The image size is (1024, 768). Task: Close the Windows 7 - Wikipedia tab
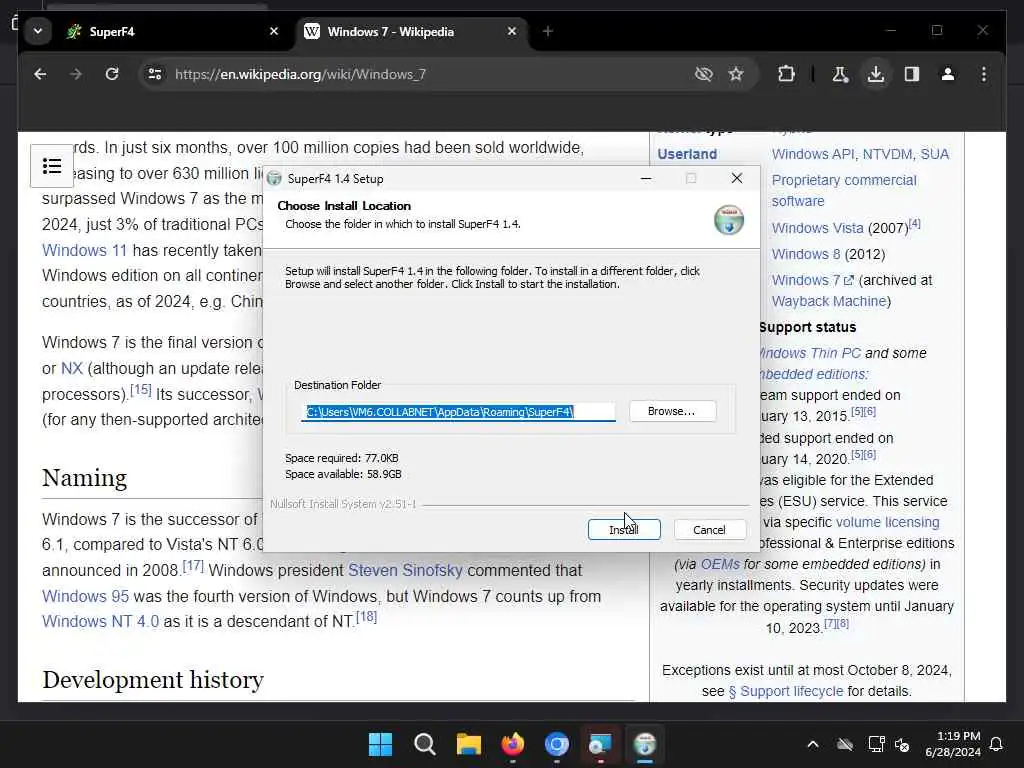(512, 31)
